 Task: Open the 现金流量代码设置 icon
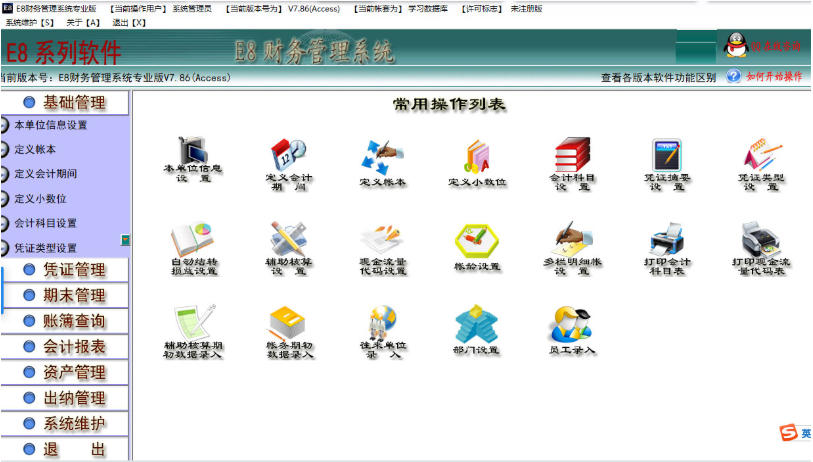(383, 248)
